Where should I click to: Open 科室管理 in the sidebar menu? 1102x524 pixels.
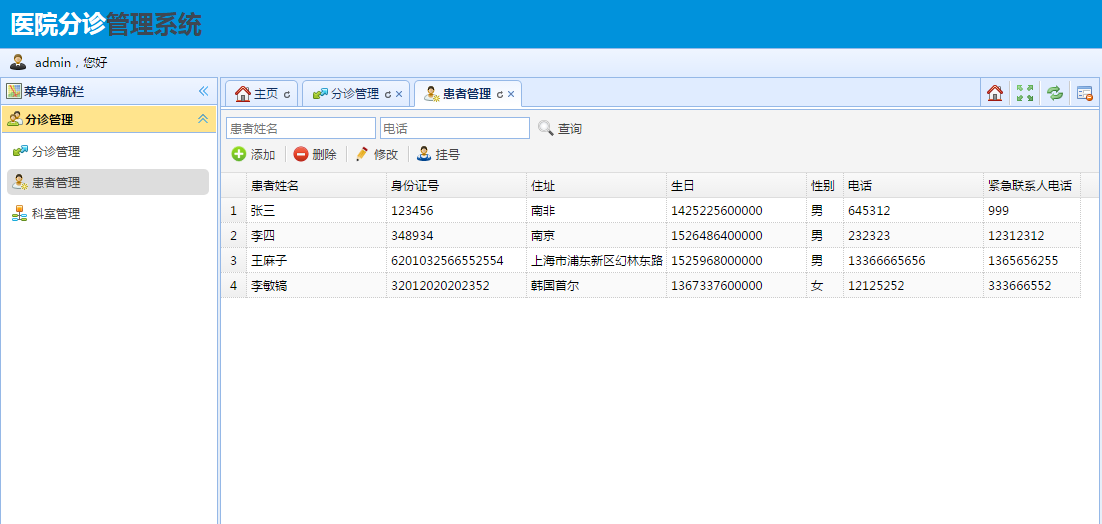[x=108, y=214]
